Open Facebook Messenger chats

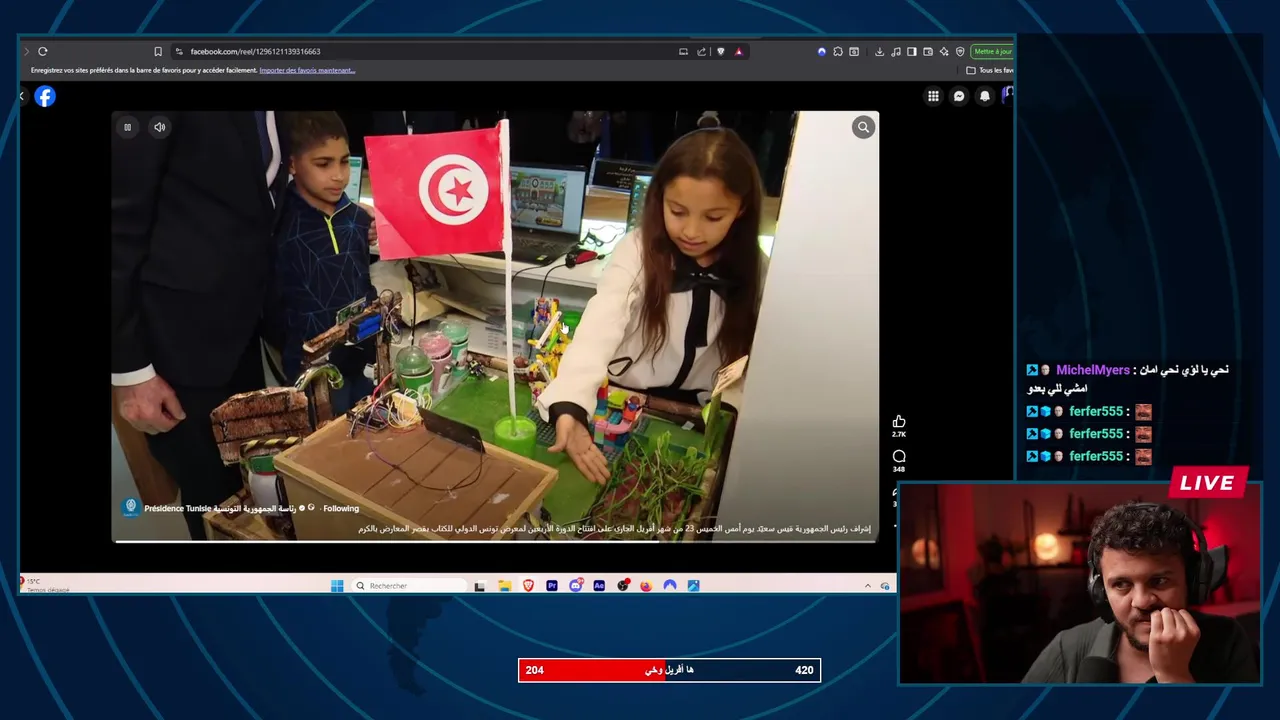[x=959, y=96]
